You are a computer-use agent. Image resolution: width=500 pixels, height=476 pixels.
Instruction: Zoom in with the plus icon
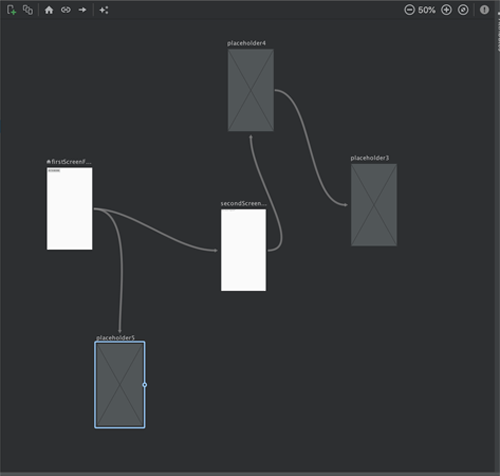tap(446, 10)
